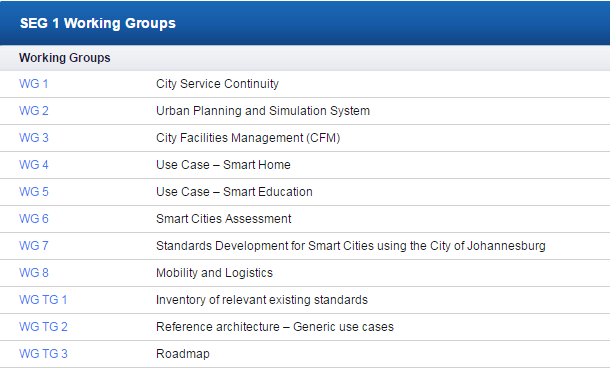Open the WG 8 link
This screenshot has width=610, height=368.
tap(34, 273)
